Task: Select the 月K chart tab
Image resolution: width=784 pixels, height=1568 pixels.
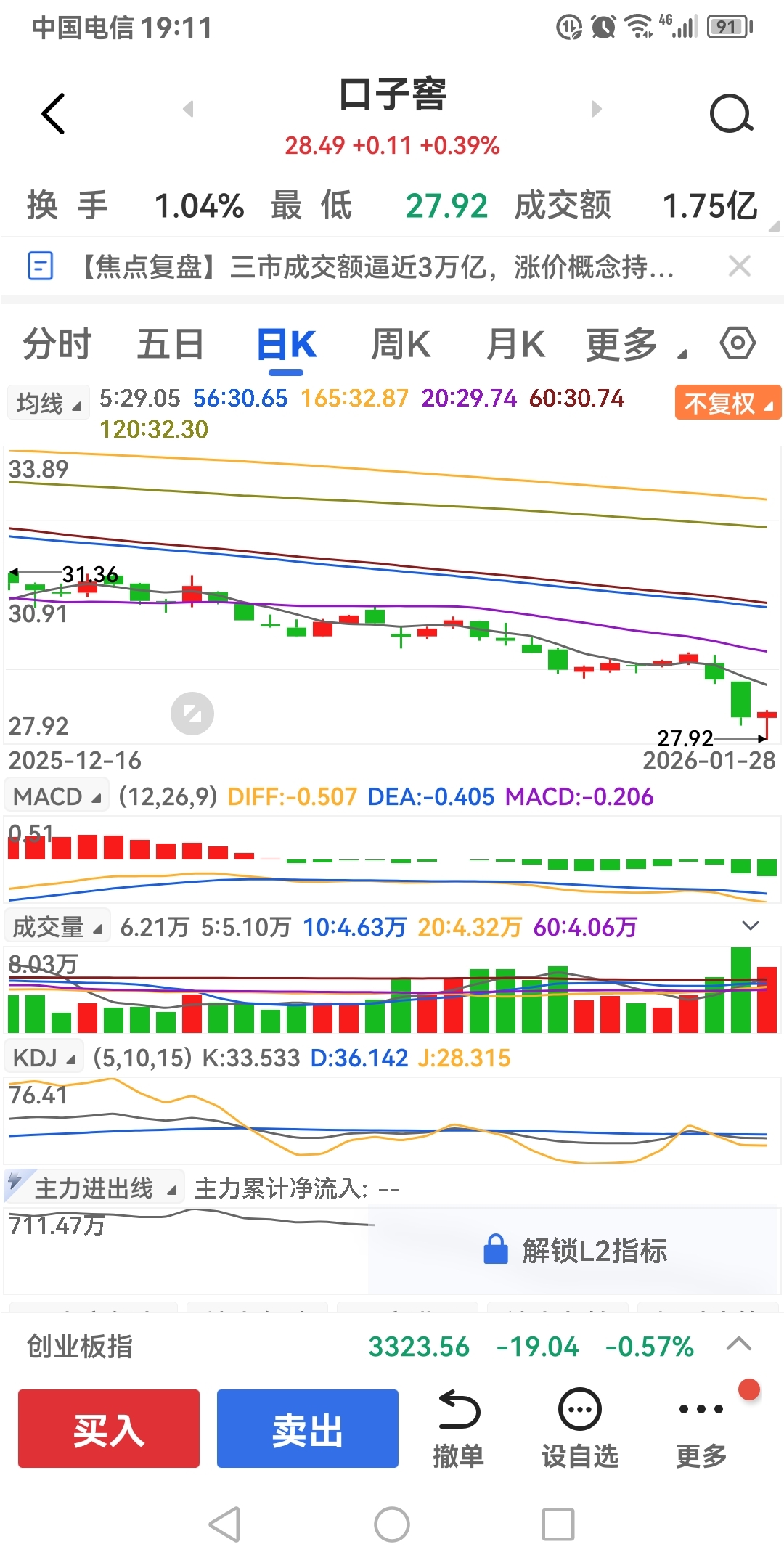Action: point(515,344)
